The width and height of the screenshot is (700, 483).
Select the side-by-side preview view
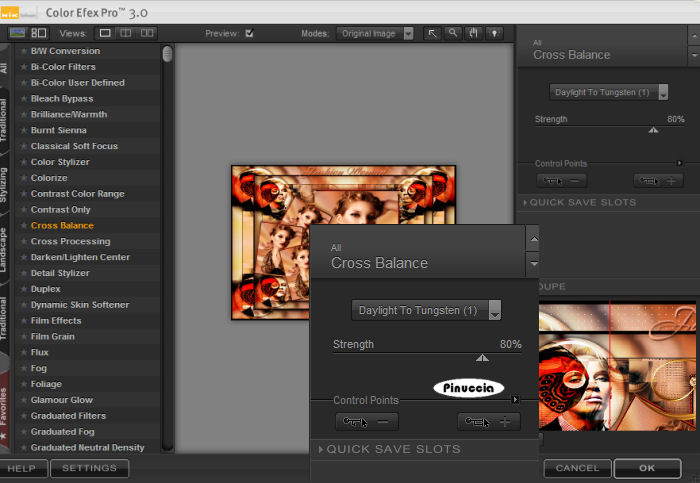pyautogui.click(x=147, y=33)
